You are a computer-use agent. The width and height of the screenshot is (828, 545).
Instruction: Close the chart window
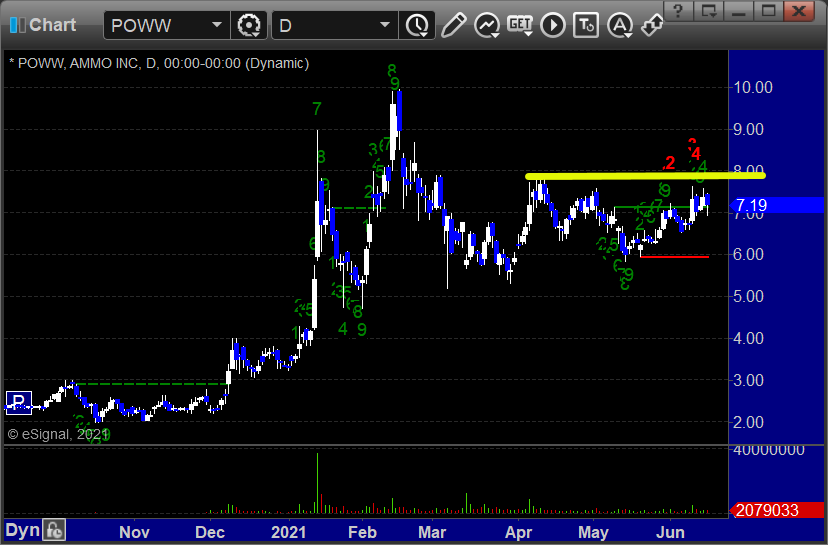coord(799,11)
